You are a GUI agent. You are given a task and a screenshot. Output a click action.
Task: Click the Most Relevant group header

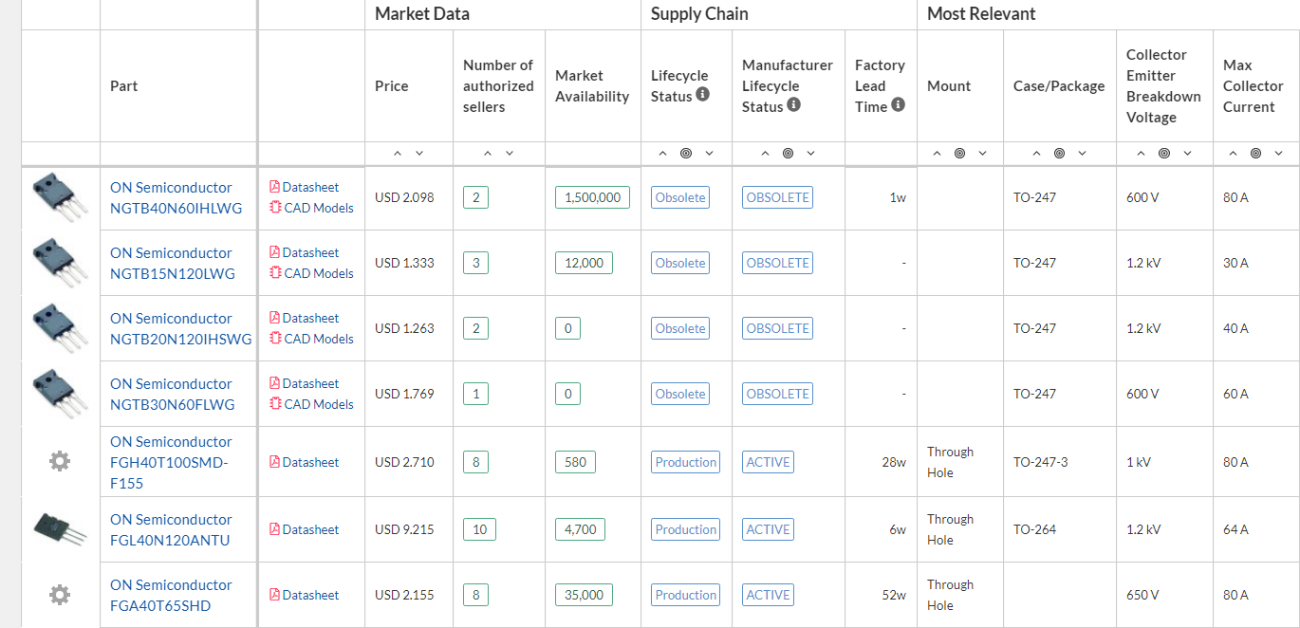click(981, 14)
